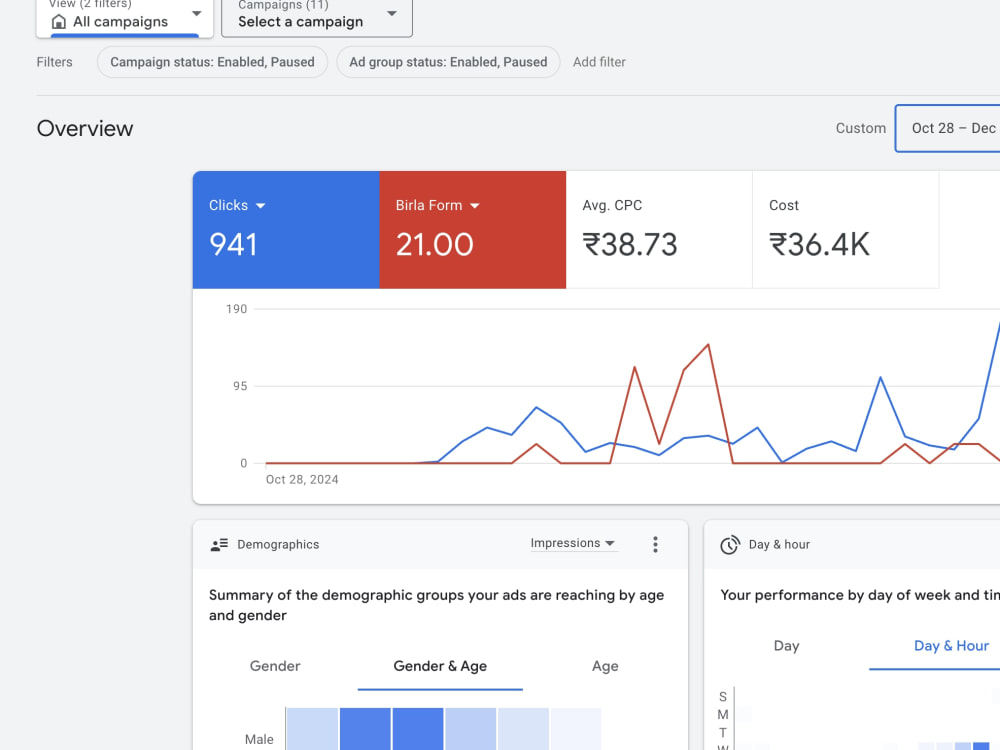Screen dimensions: 1000x750
Task: Click the first light-blue Male heatmap cell
Action: tap(312, 729)
